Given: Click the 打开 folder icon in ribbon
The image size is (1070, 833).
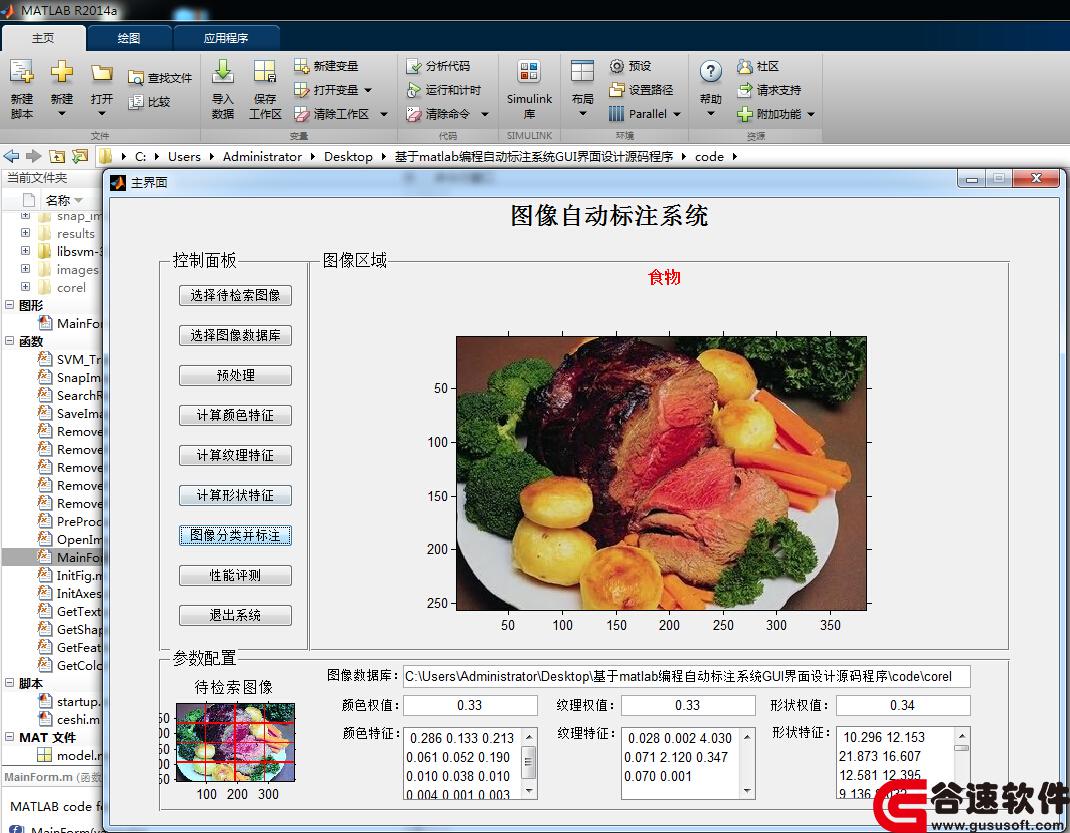Looking at the screenshot, I should (102, 72).
